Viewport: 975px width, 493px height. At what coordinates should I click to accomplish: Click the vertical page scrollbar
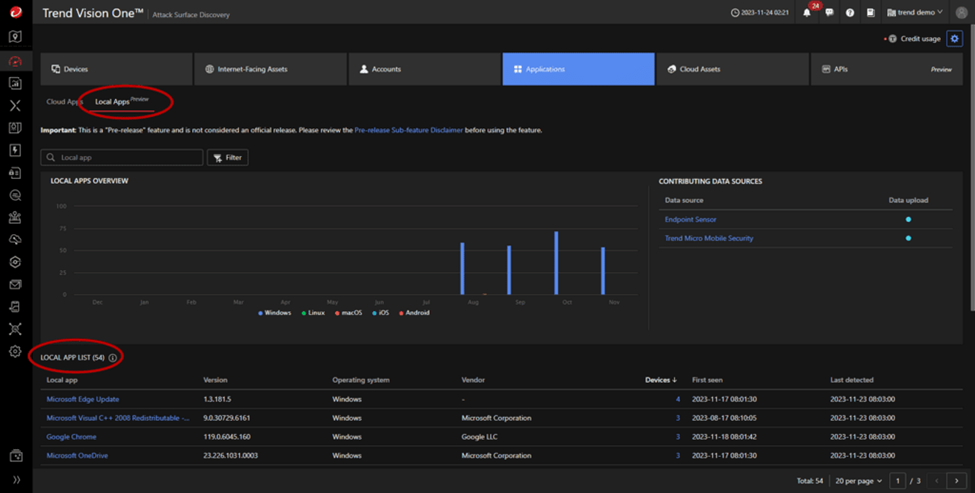pyautogui.click(x=971, y=168)
